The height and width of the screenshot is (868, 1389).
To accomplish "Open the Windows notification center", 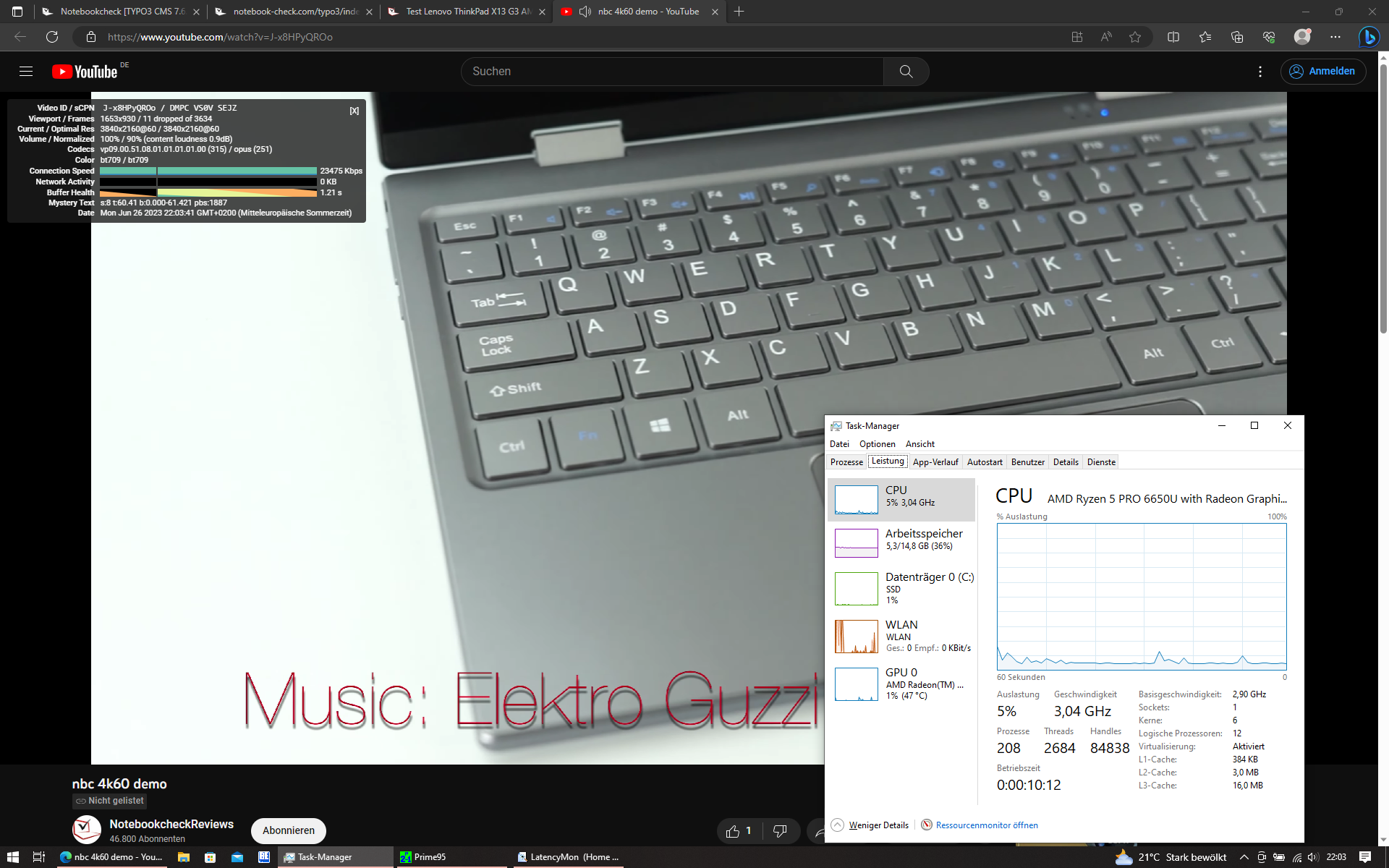I will [x=1365, y=857].
